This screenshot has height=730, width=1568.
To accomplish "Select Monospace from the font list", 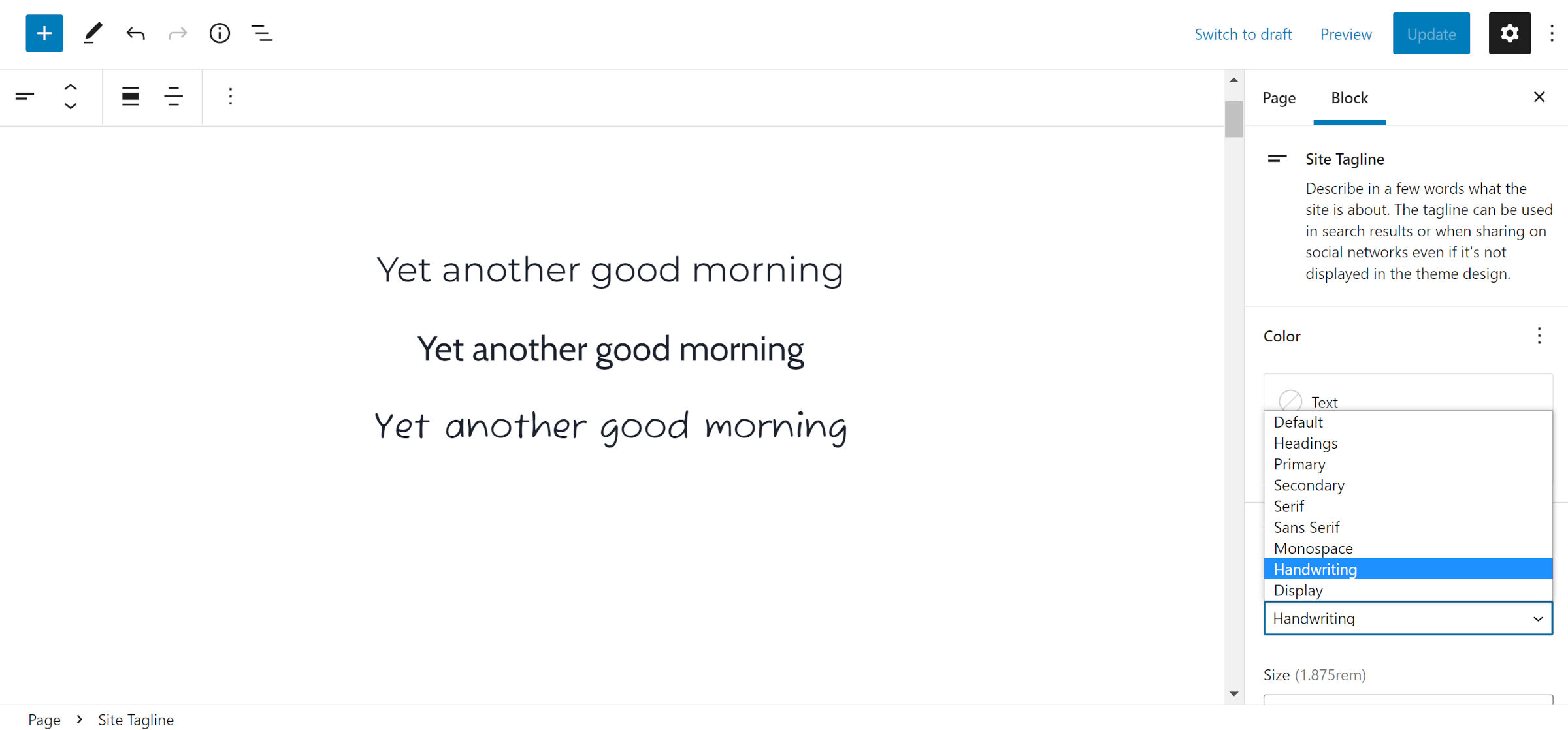I will [x=1313, y=548].
